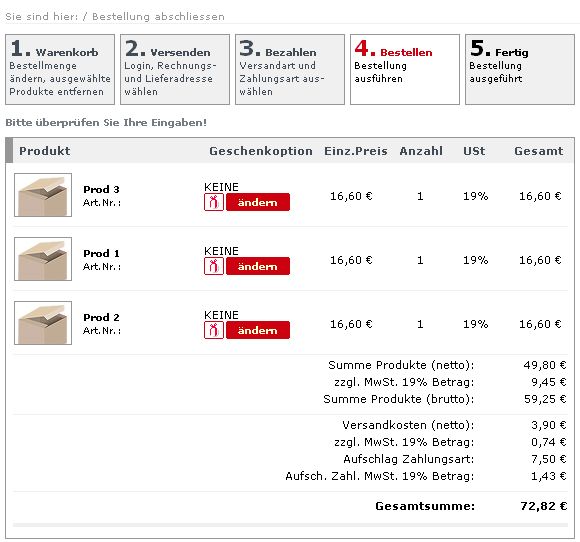Click the 1,43 € surcharge tax value
Viewport: 580px width, 542px height.
pyautogui.click(x=549, y=476)
